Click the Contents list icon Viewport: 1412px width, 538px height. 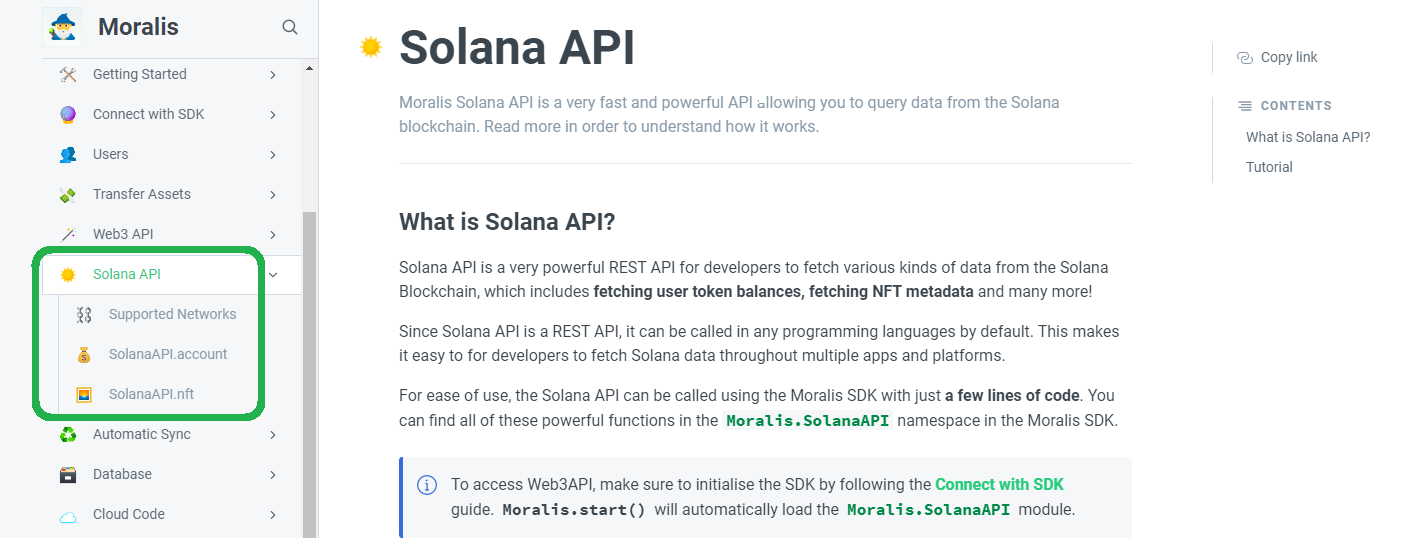click(x=1245, y=105)
